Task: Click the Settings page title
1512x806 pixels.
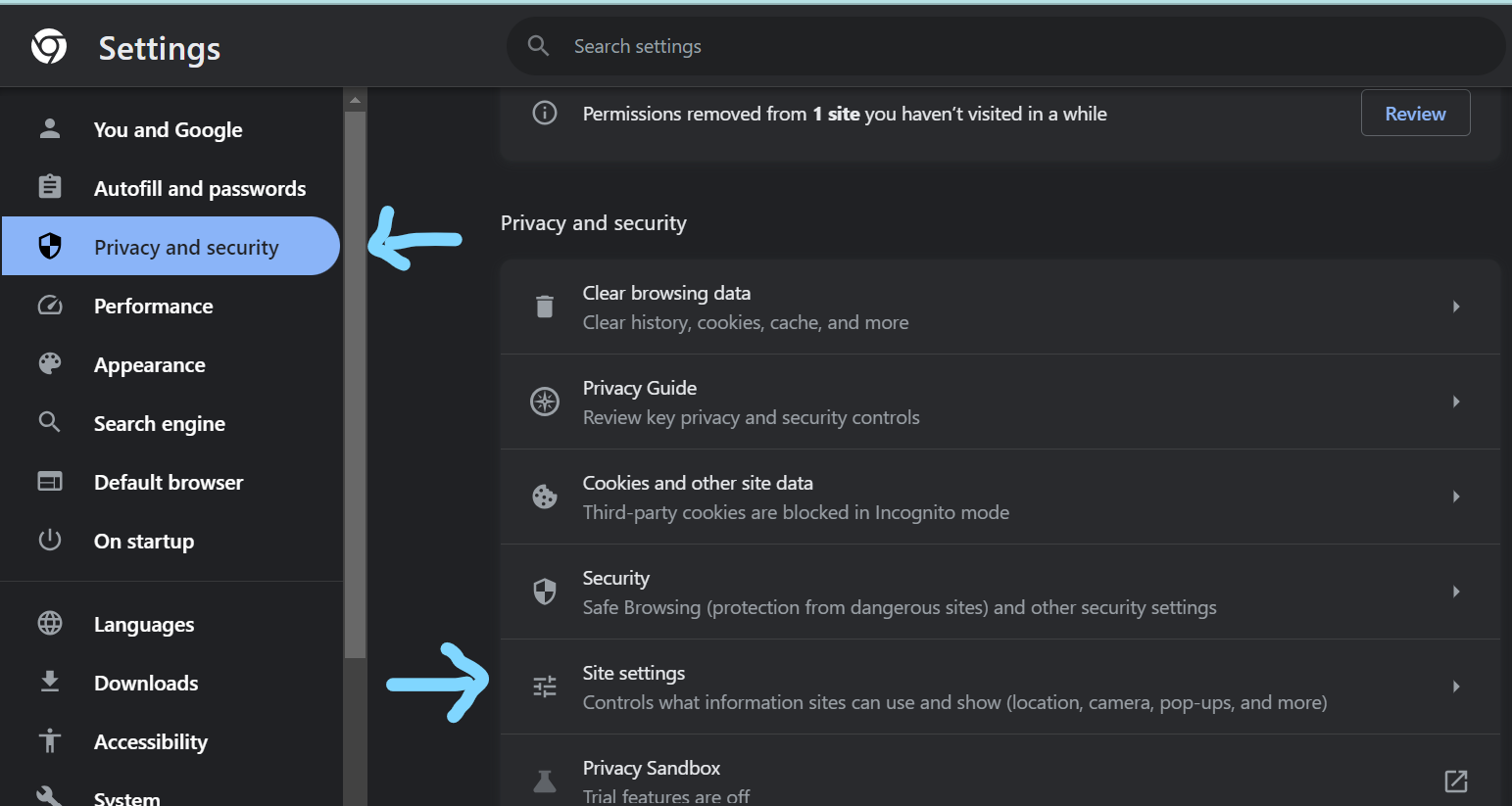Action: (x=160, y=48)
